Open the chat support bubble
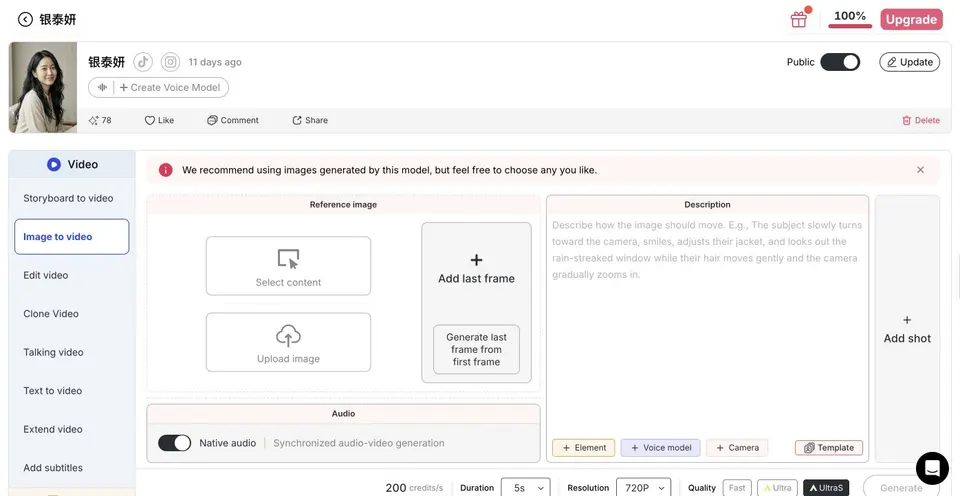 pos(932,468)
